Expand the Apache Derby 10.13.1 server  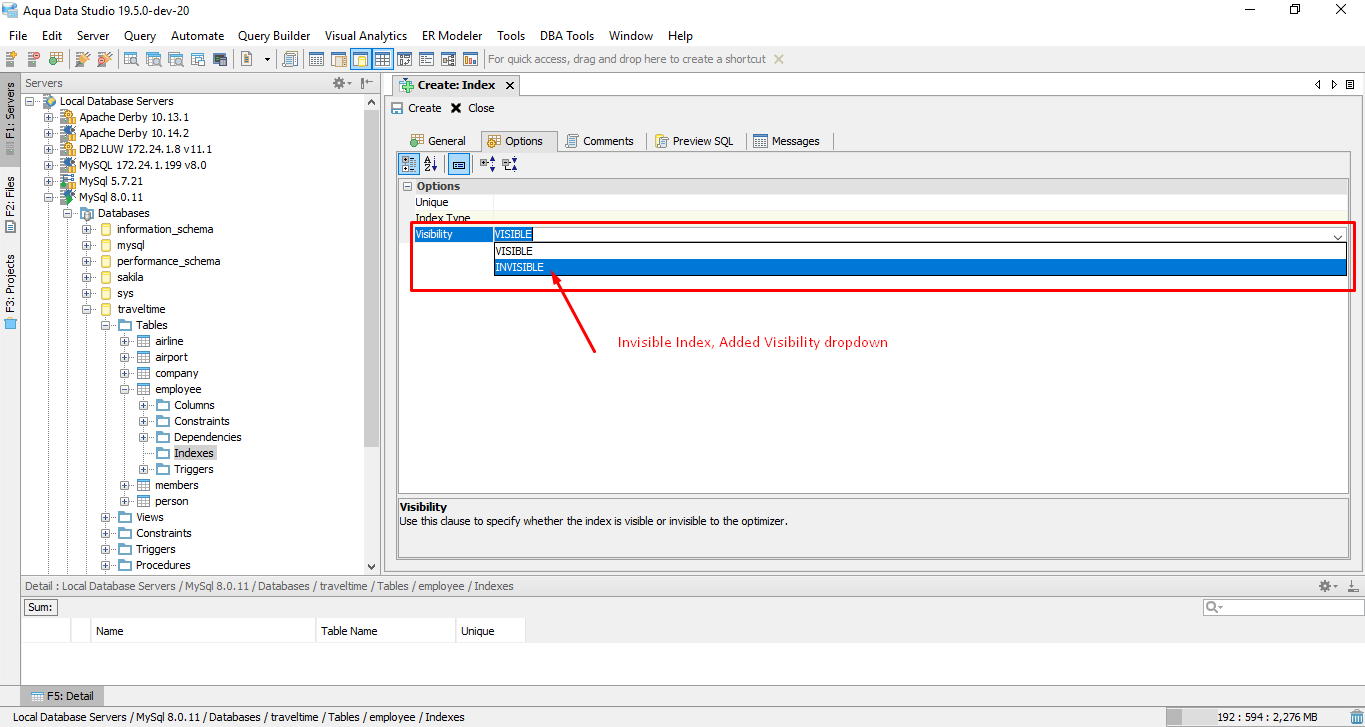tap(49, 117)
